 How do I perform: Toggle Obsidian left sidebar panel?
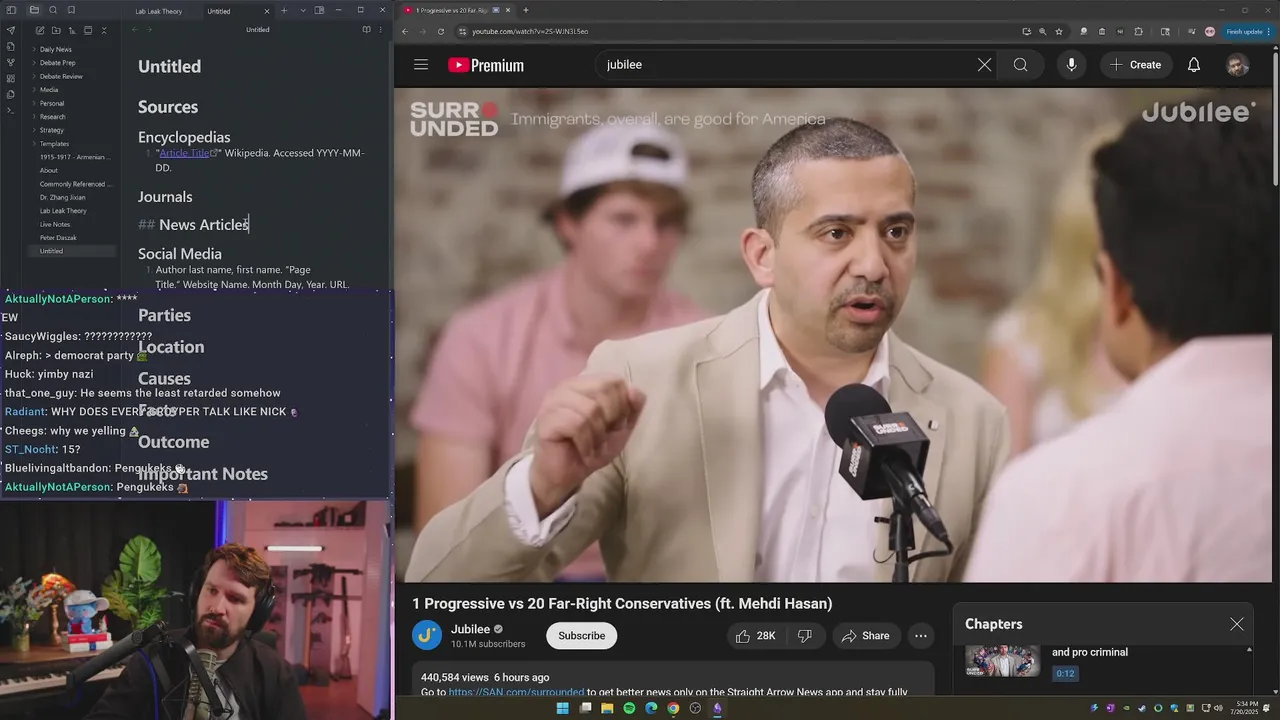coord(12,10)
